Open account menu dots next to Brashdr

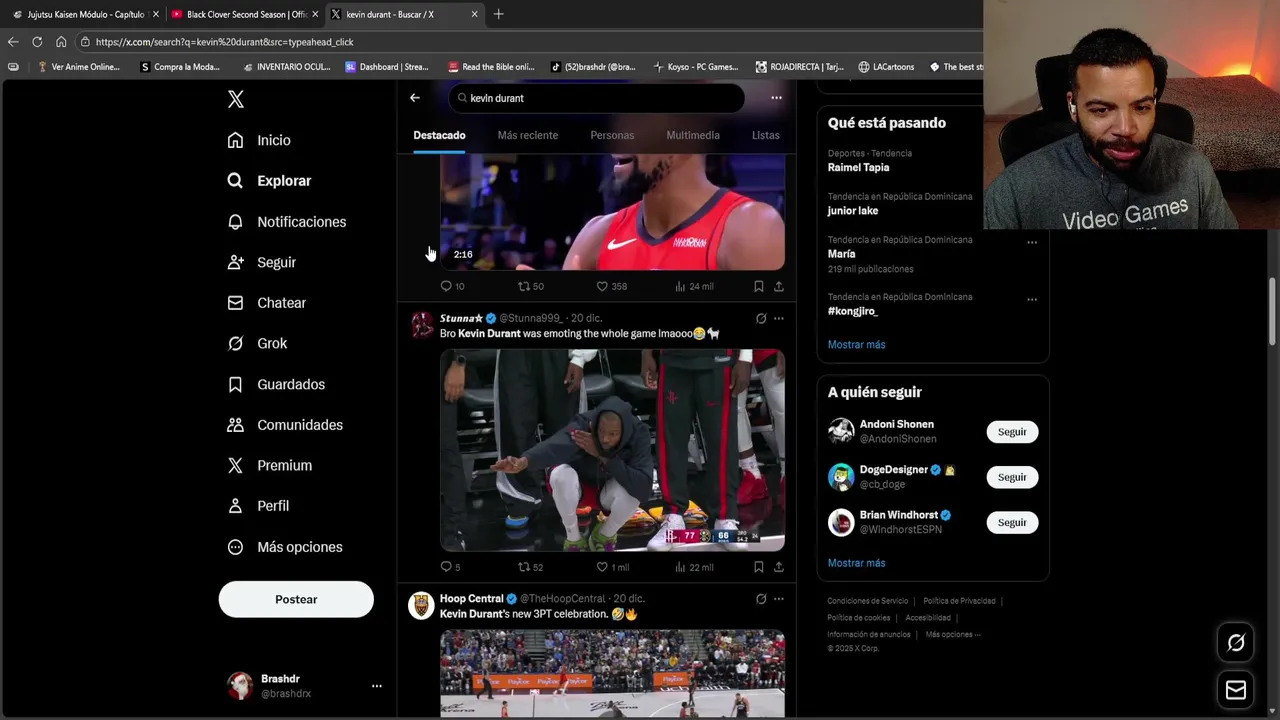[377, 686]
